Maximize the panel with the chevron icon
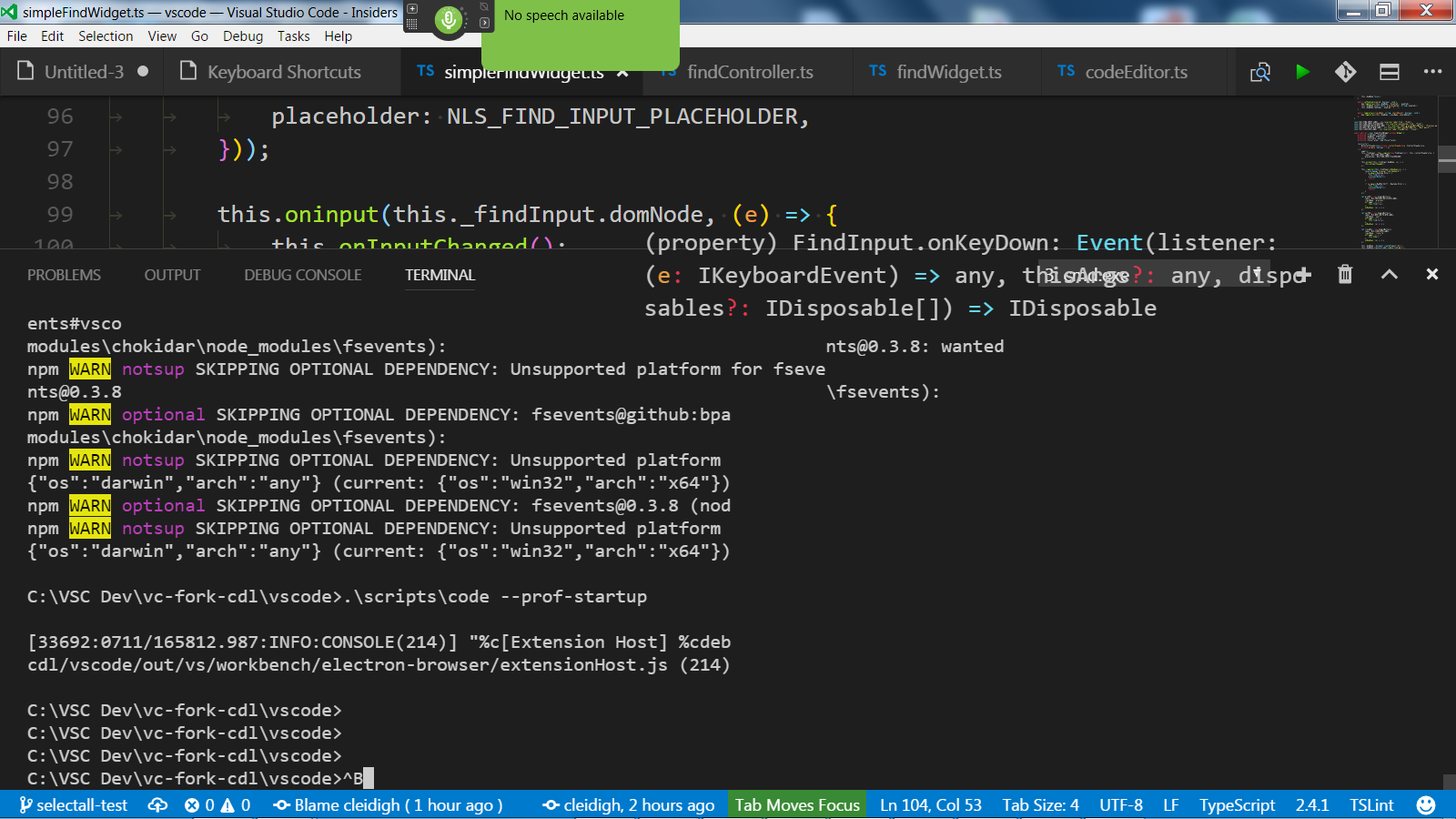This screenshot has width=1456, height=819. 1388,273
